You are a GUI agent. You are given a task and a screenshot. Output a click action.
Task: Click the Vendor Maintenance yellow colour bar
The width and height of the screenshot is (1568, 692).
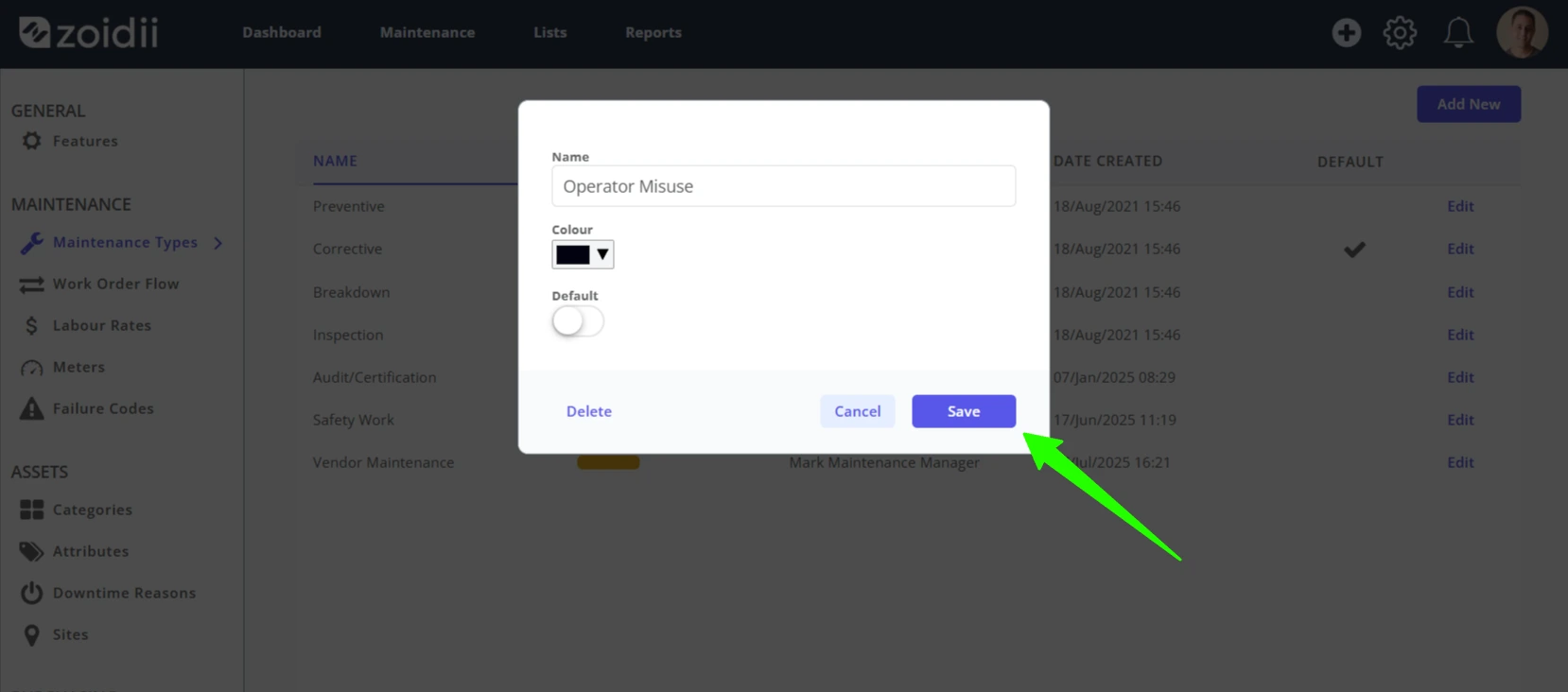click(x=608, y=462)
